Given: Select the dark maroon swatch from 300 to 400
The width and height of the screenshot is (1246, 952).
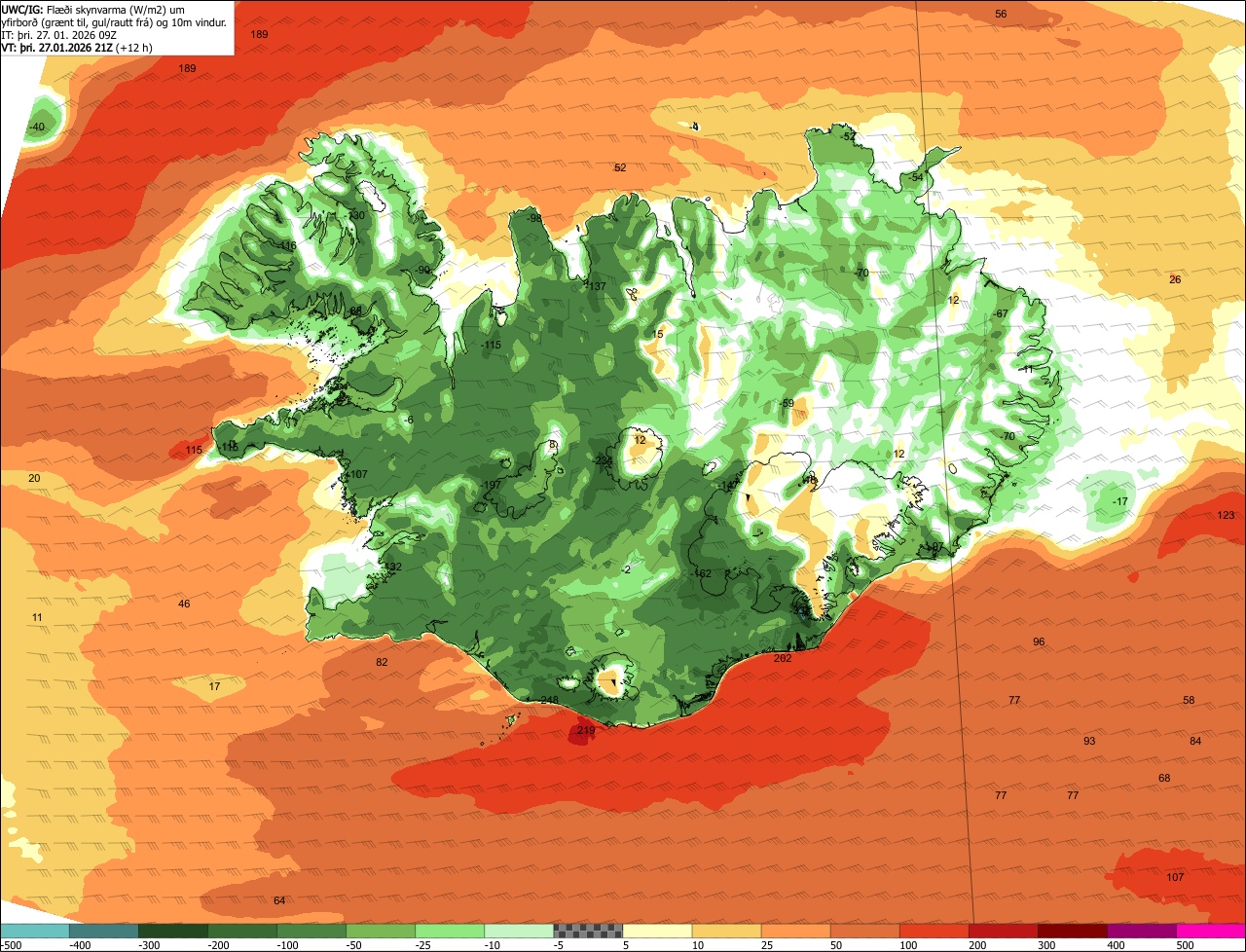Looking at the screenshot, I should [1073, 932].
